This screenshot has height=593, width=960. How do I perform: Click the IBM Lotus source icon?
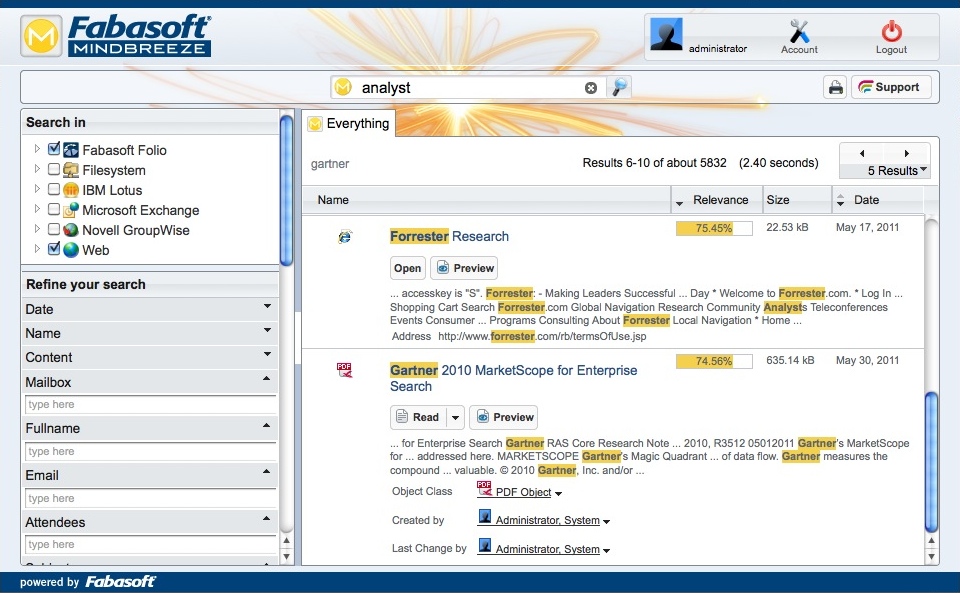click(71, 190)
